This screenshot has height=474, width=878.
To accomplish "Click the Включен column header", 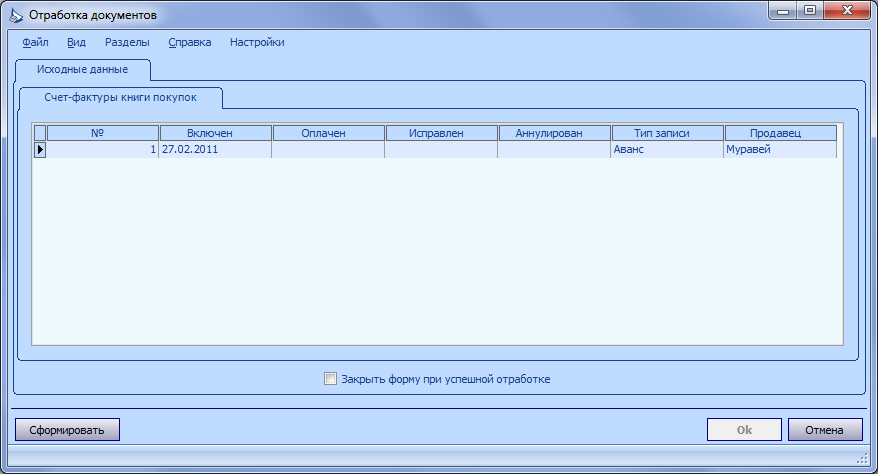I will click(216, 133).
